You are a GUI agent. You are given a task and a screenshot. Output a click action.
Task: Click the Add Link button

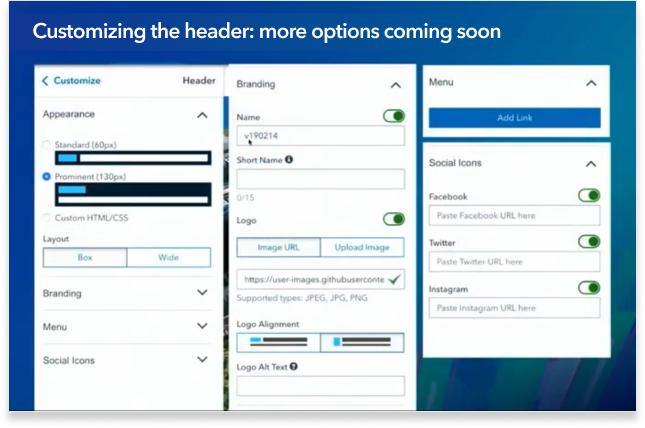[515, 118]
